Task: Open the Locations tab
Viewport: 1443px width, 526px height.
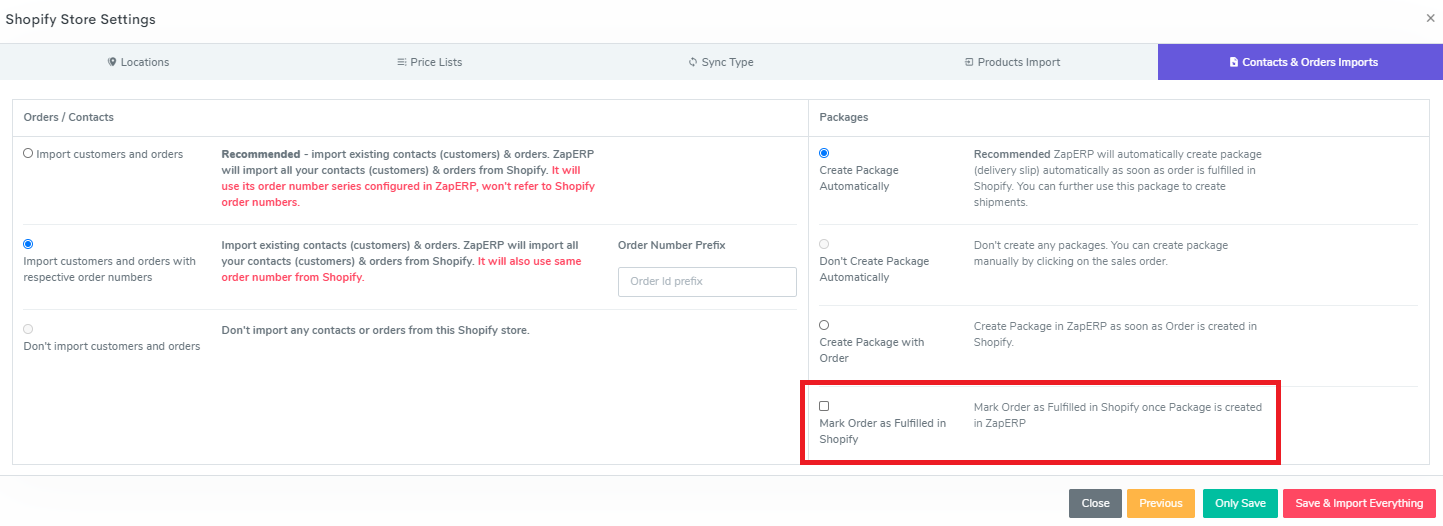Action: pos(139,62)
